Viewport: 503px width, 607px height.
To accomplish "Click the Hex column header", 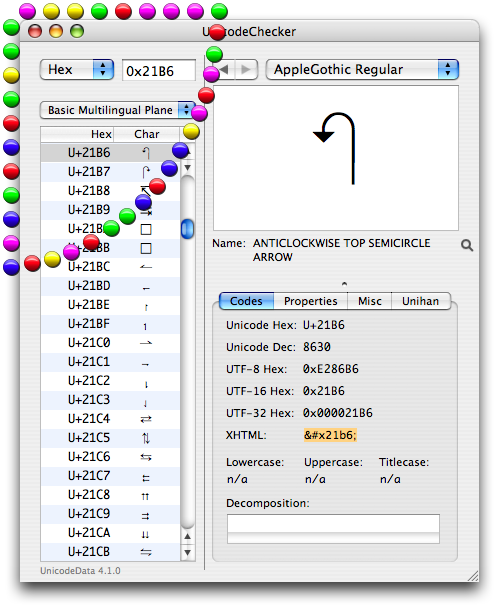I will pyautogui.click(x=77, y=134).
